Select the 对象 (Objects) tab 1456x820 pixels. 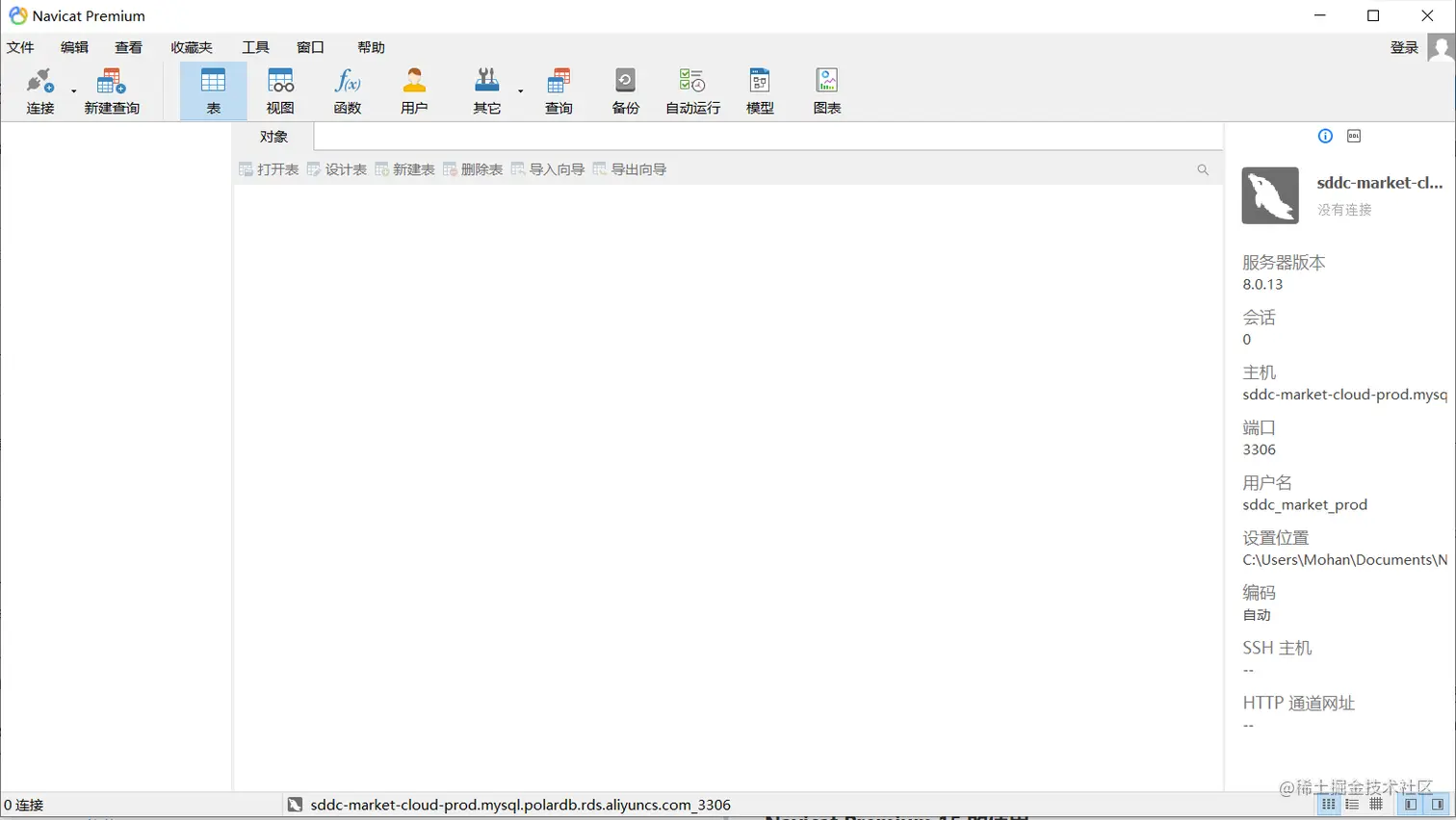(x=273, y=137)
